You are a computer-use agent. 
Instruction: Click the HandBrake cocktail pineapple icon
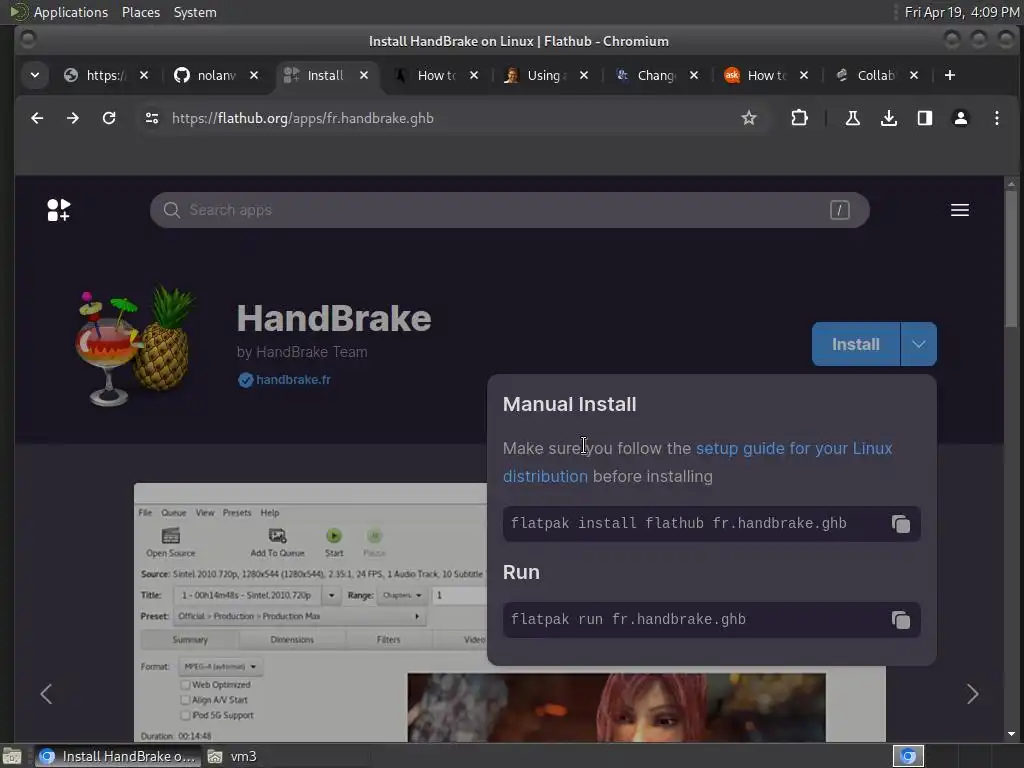point(136,346)
